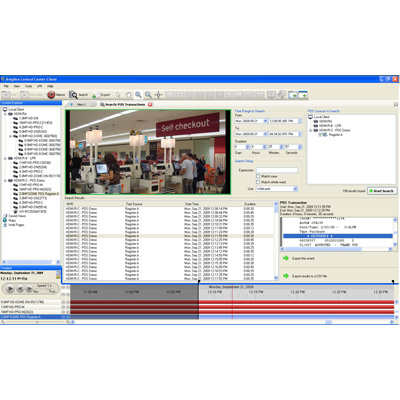Click the green arrow Export this event icon
Image resolution: width=400 pixels, height=400 pixels.
coord(286,258)
